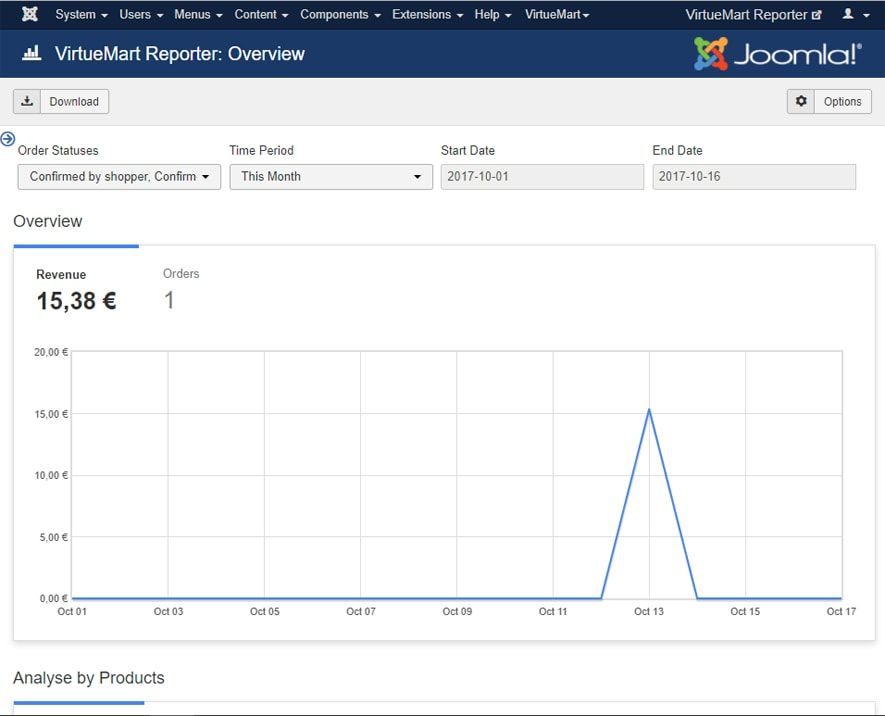This screenshot has width=885, height=716.
Task: Click the external link icon after VirtueMart Reporter
Action: [817, 15]
